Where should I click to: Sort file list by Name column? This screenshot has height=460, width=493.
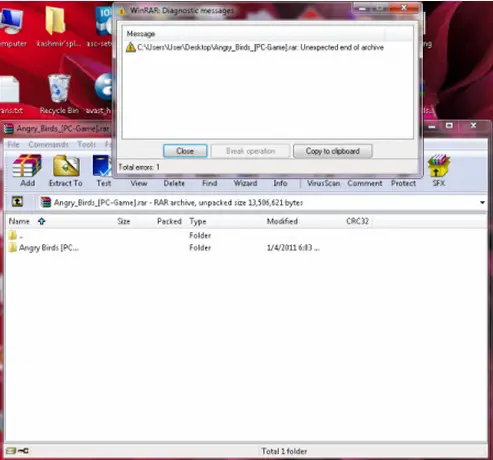[19, 221]
